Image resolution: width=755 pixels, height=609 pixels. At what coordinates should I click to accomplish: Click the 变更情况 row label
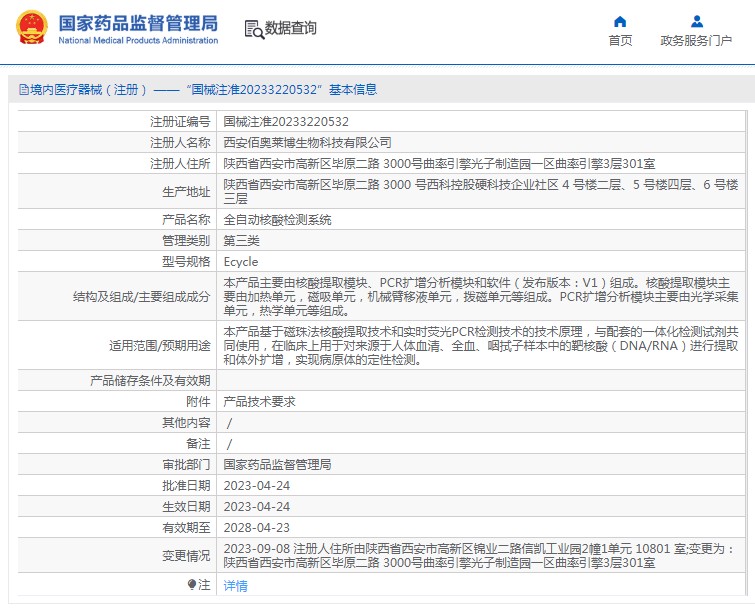pyautogui.click(x=186, y=555)
